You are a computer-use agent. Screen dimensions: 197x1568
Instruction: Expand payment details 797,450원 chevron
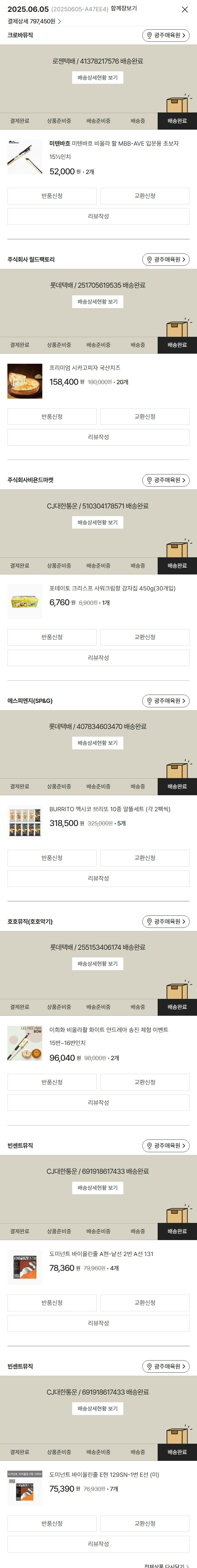point(59,21)
